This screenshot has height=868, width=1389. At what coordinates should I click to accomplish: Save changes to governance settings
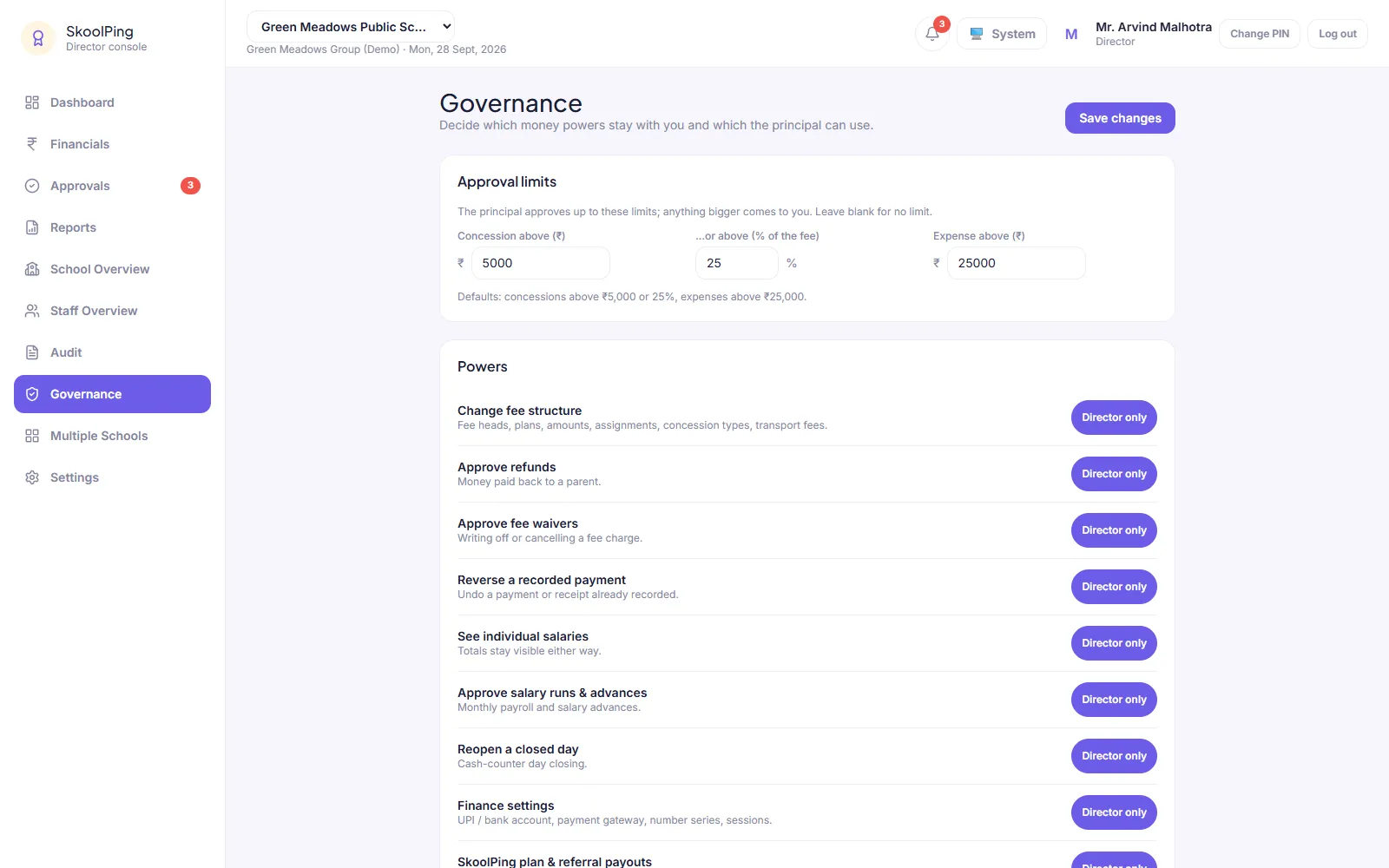pyautogui.click(x=1120, y=118)
